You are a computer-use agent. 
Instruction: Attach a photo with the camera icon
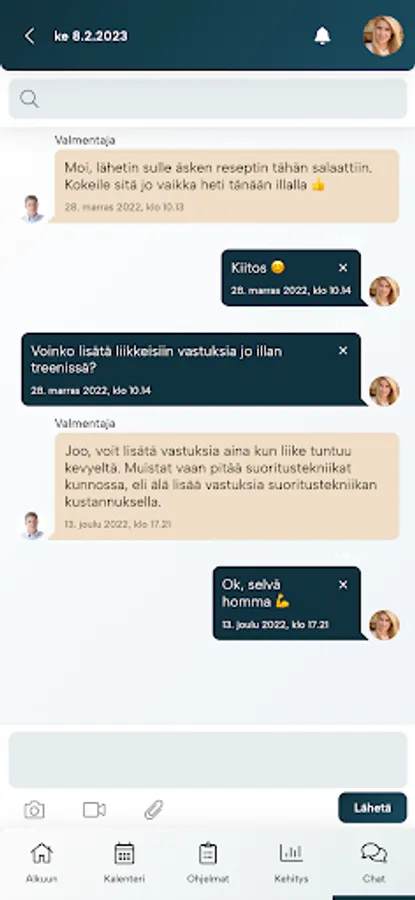coord(34,810)
